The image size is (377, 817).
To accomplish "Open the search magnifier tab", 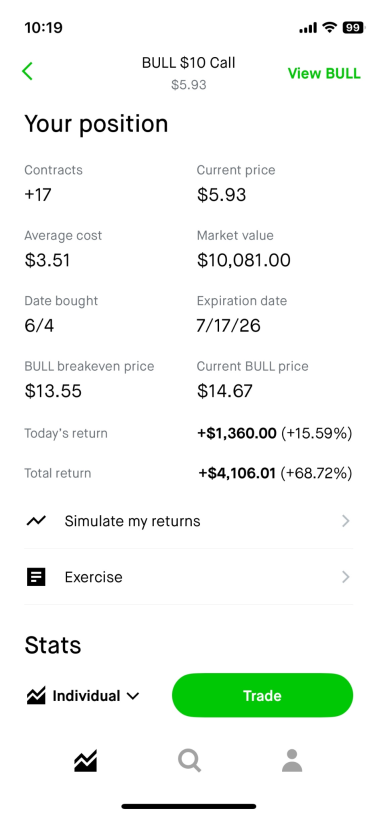I will click(x=189, y=761).
